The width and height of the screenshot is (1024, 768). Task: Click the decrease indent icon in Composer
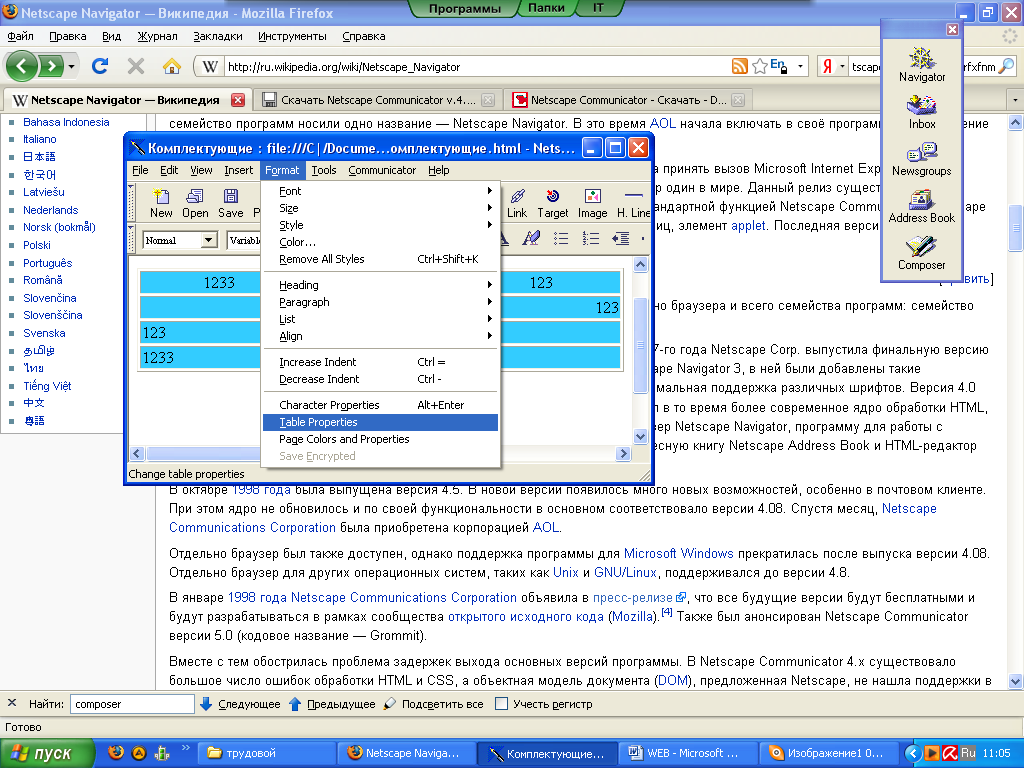click(620, 239)
